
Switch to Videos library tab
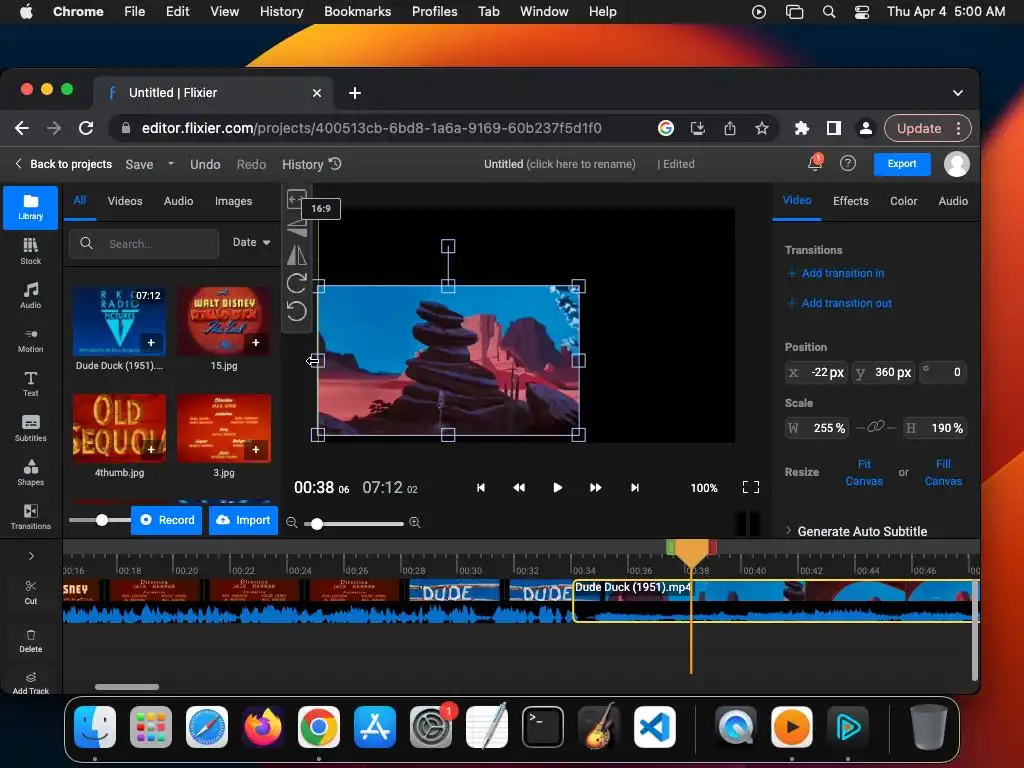pos(125,201)
